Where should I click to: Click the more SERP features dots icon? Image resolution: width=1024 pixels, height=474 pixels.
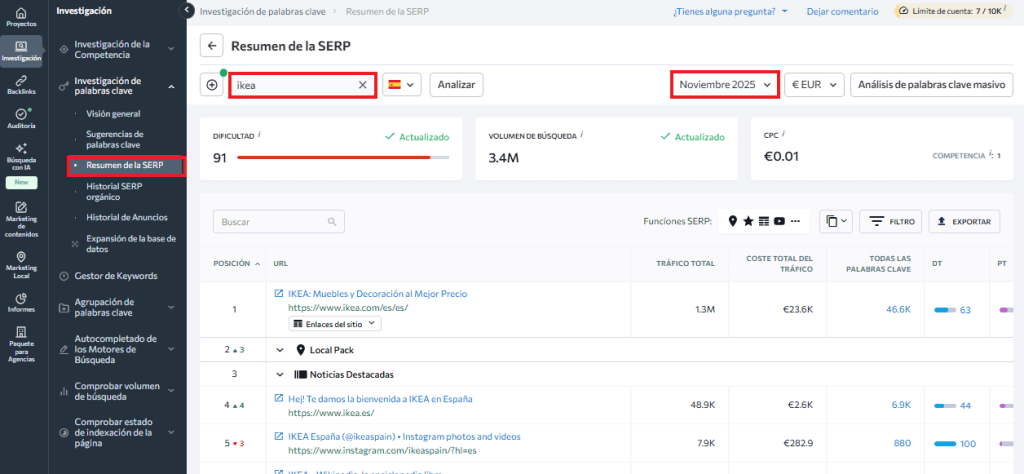pos(796,221)
